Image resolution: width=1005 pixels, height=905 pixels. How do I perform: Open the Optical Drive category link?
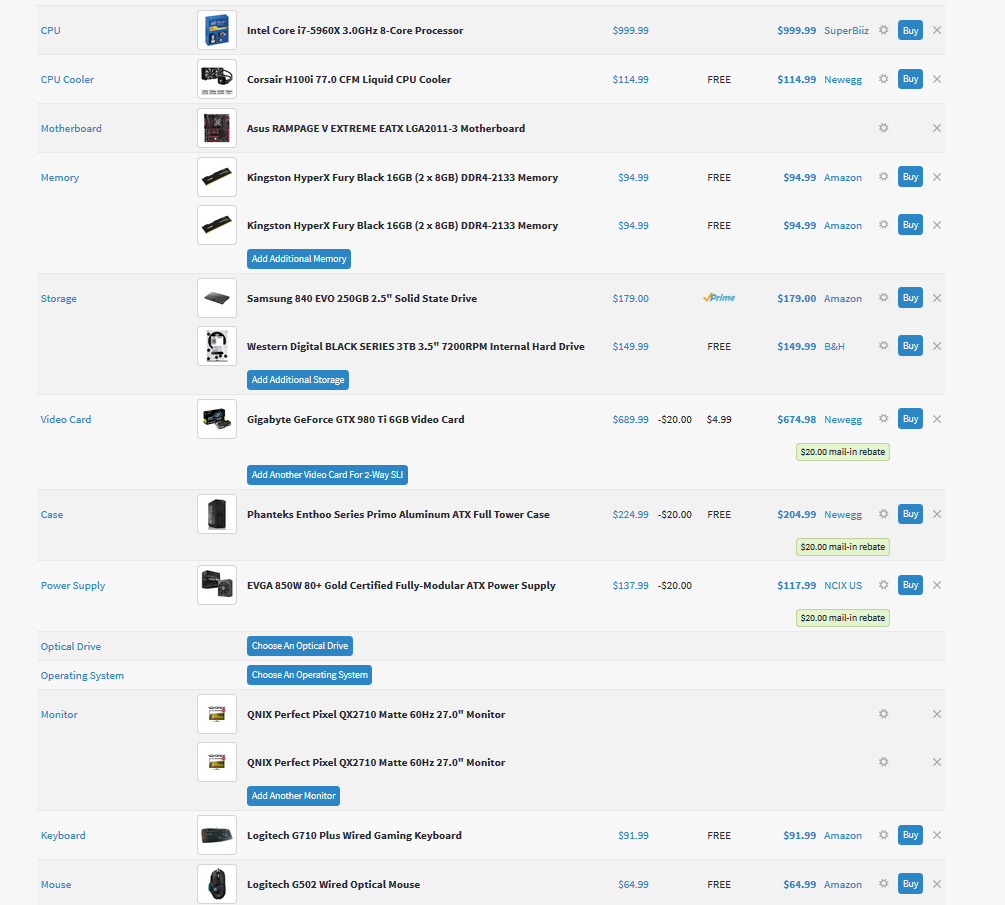[71, 646]
